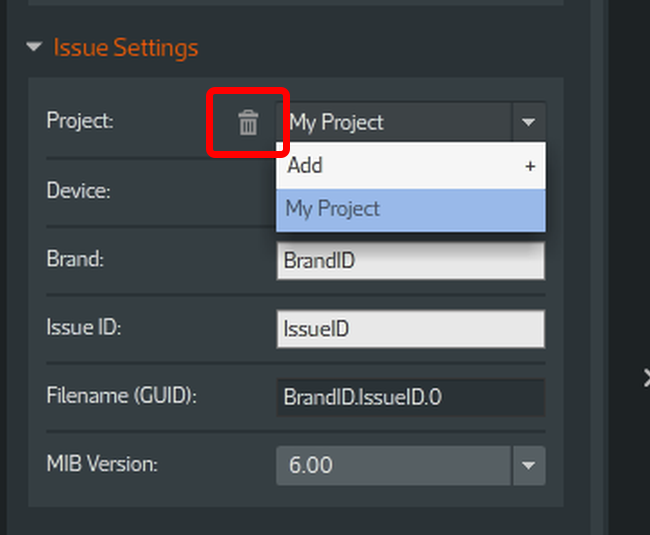
Task: Select My Project in the dropdown list
Action: point(411,210)
